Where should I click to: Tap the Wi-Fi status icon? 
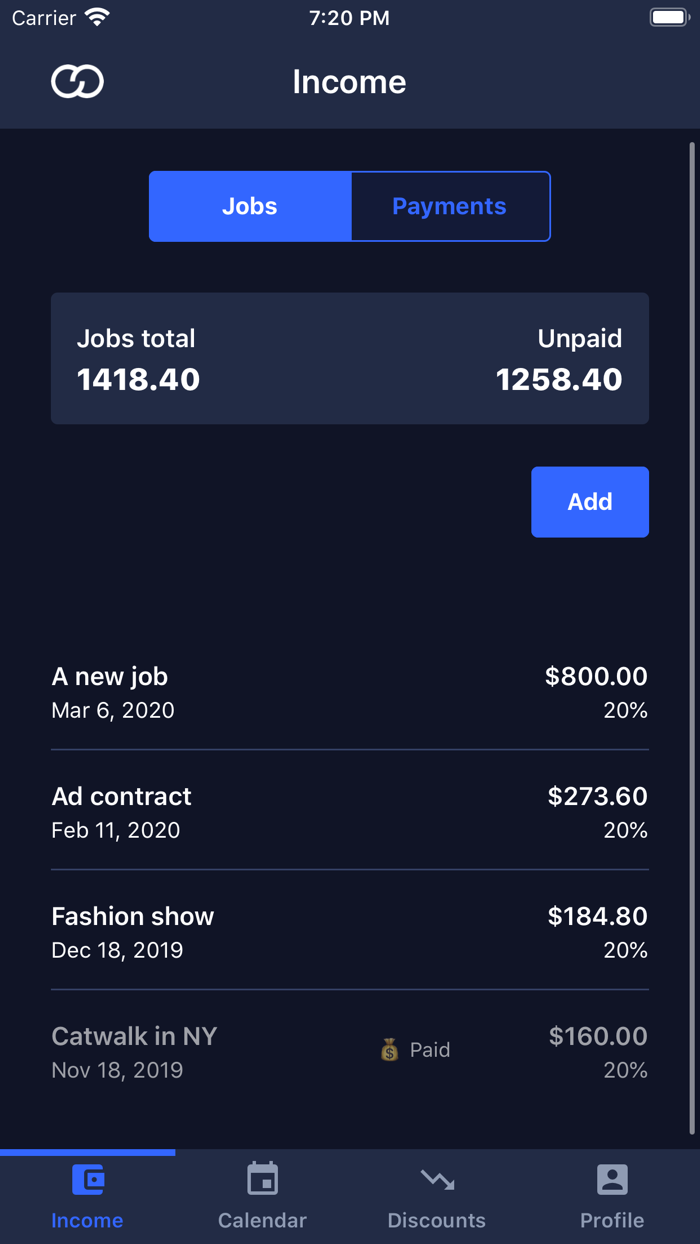tap(97, 18)
